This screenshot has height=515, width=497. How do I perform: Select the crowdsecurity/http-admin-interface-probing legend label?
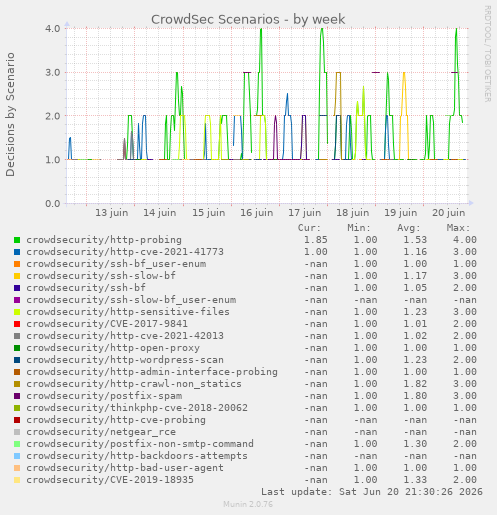(x=152, y=372)
